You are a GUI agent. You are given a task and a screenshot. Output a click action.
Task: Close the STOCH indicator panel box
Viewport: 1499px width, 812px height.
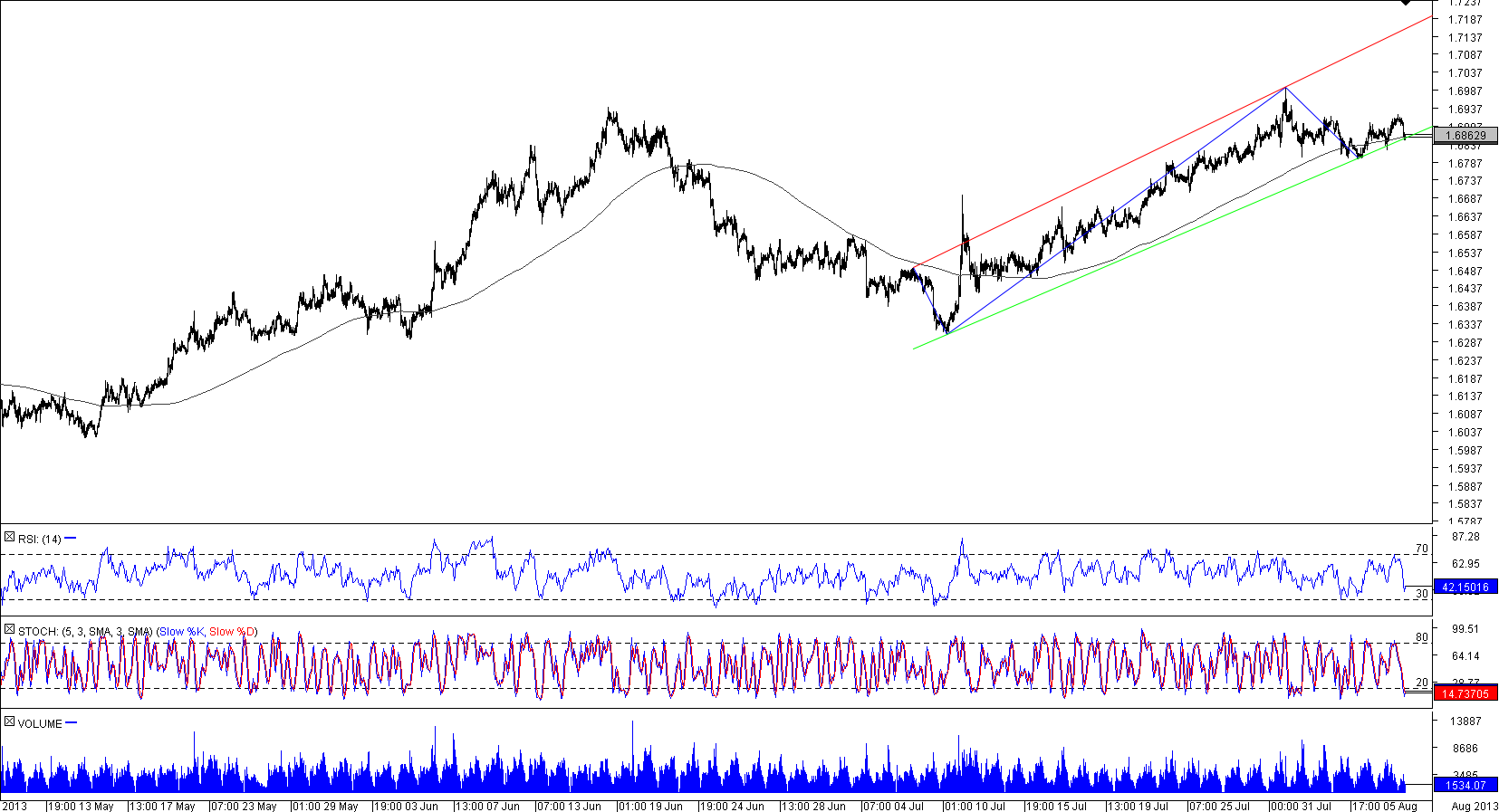(9, 630)
